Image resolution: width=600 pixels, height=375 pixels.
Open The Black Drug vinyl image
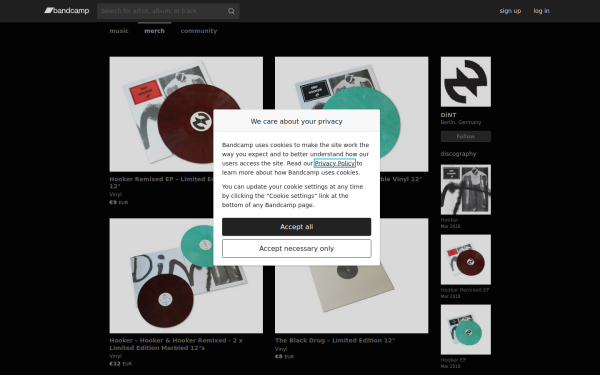point(352,276)
